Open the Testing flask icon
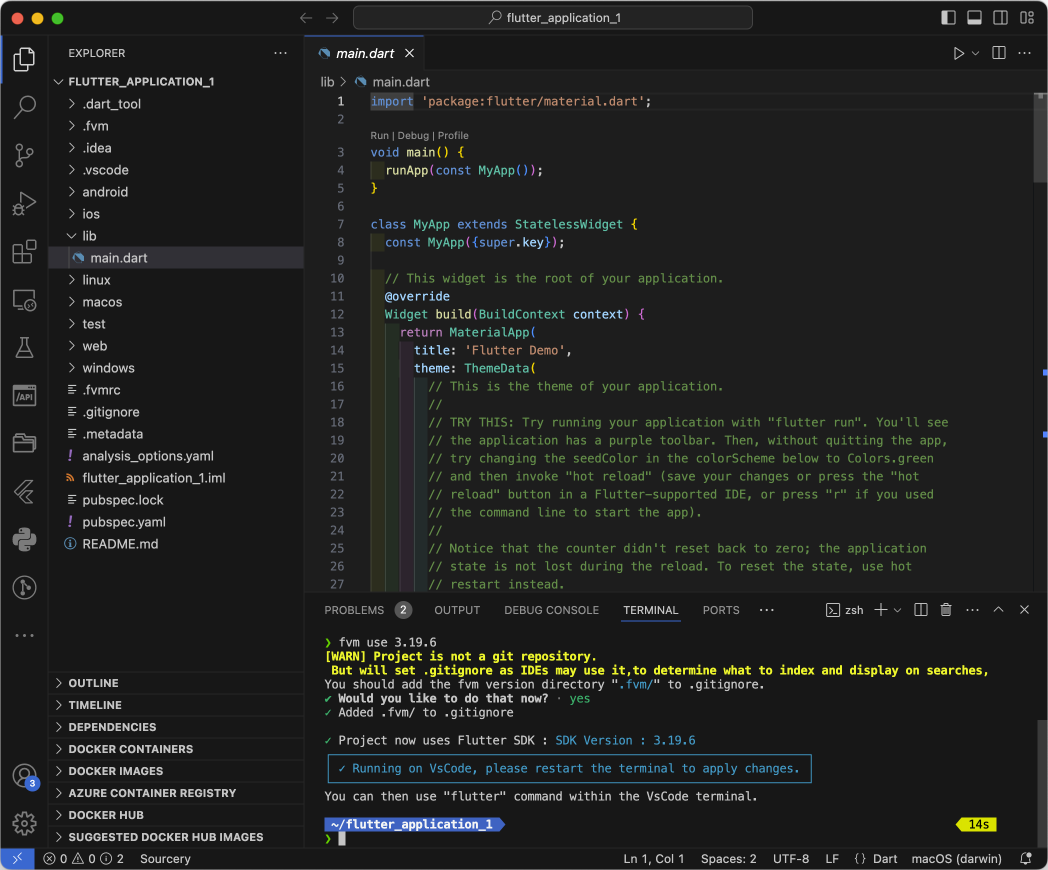The height and width of the screenshot is (870, 1048). click(24, 347)
